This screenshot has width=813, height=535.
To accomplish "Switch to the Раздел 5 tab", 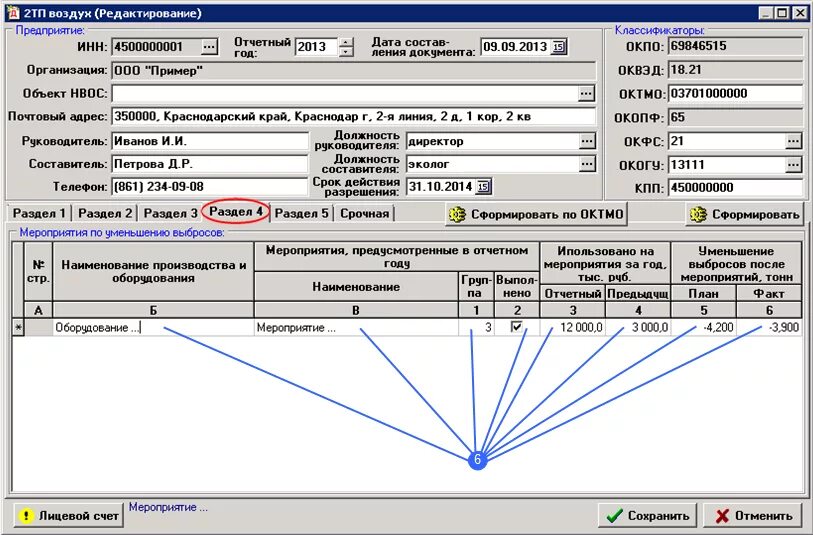I will (301, 213).
